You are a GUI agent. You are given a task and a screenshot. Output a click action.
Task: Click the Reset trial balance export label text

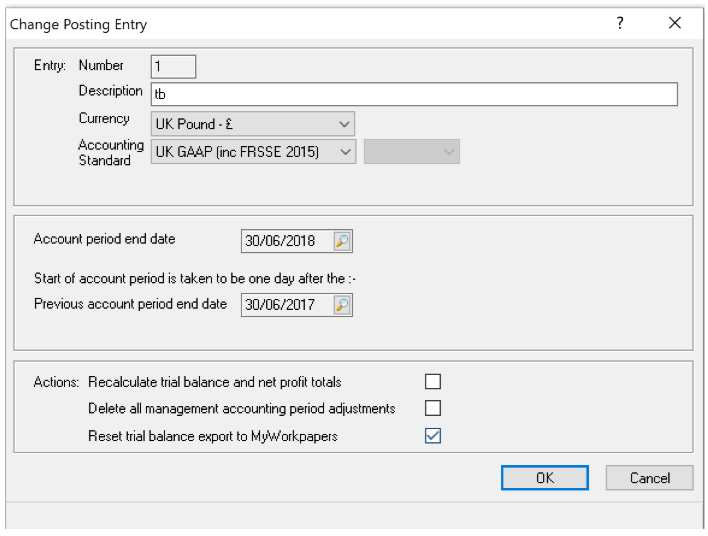[x=212, y=436]
